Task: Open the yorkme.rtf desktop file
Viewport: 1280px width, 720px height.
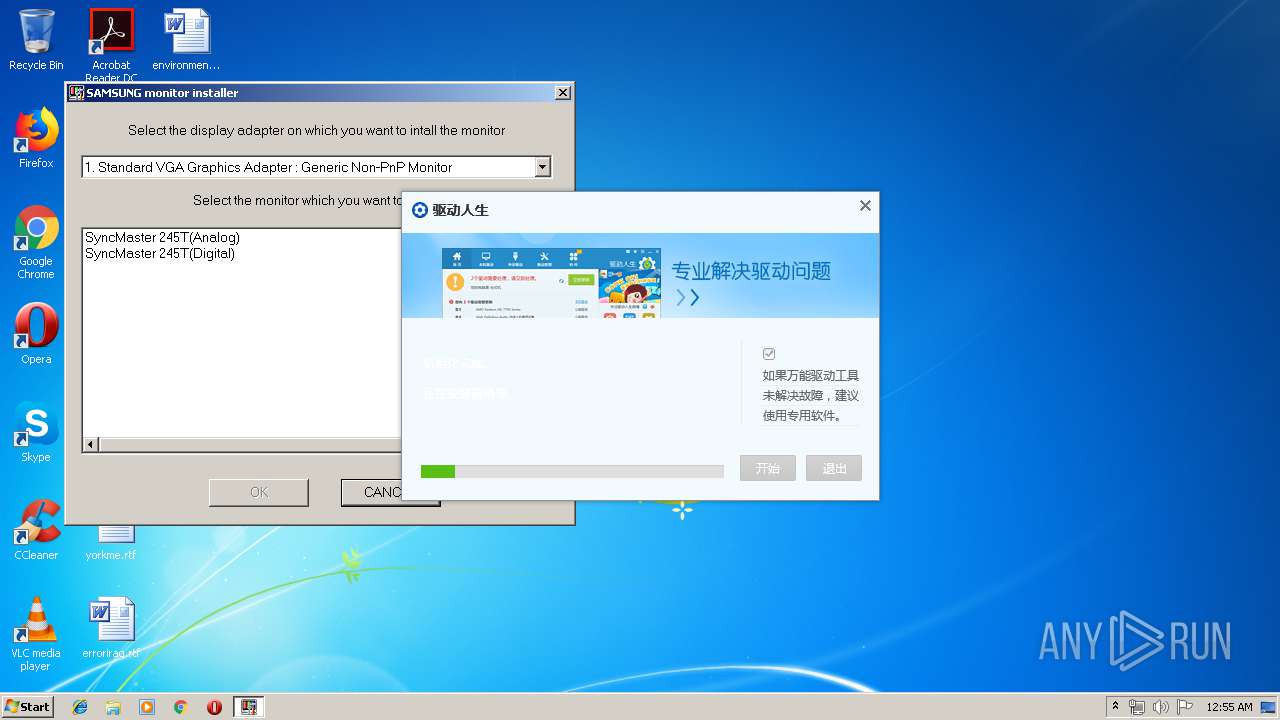Action: tap(111, 542)
